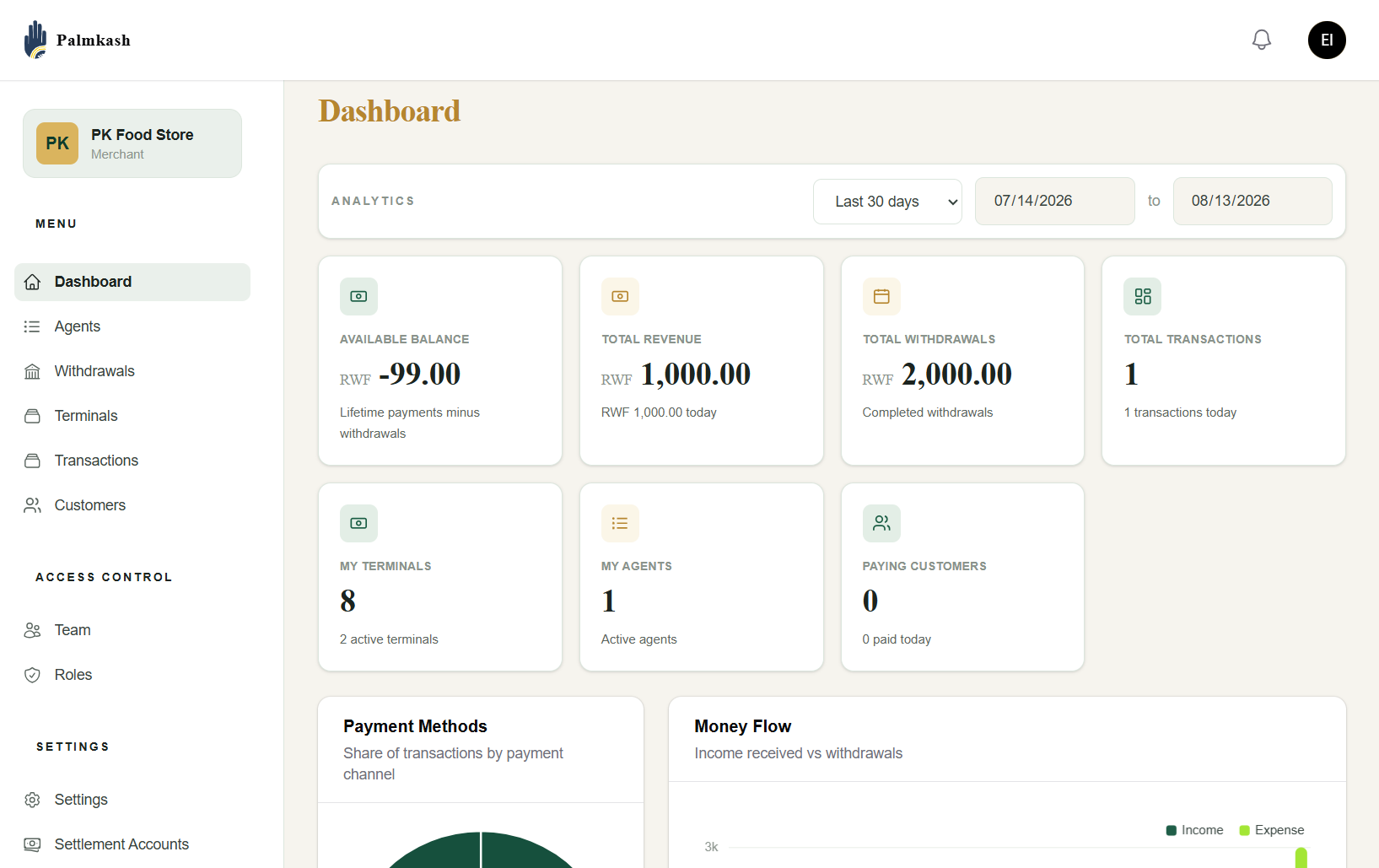Click the Total Transactions grid icon
Image resolution: width=1379 pixels, height=868 pixels.
(x=1143, y=296)
